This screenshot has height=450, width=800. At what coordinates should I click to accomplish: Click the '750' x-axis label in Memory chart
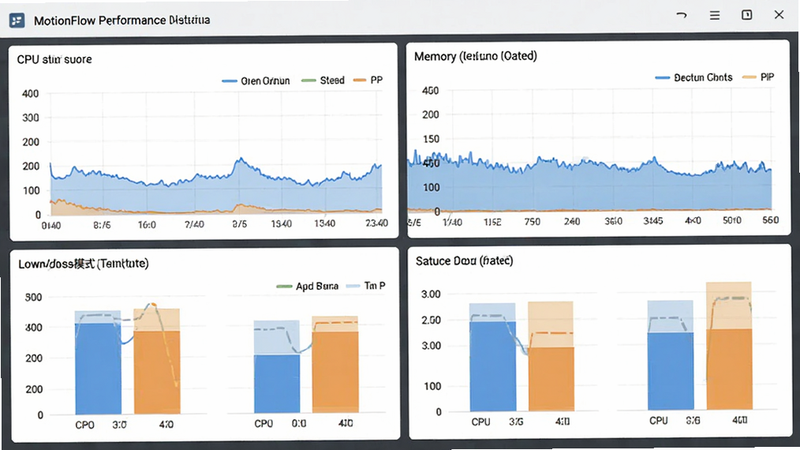coord(532,222)
